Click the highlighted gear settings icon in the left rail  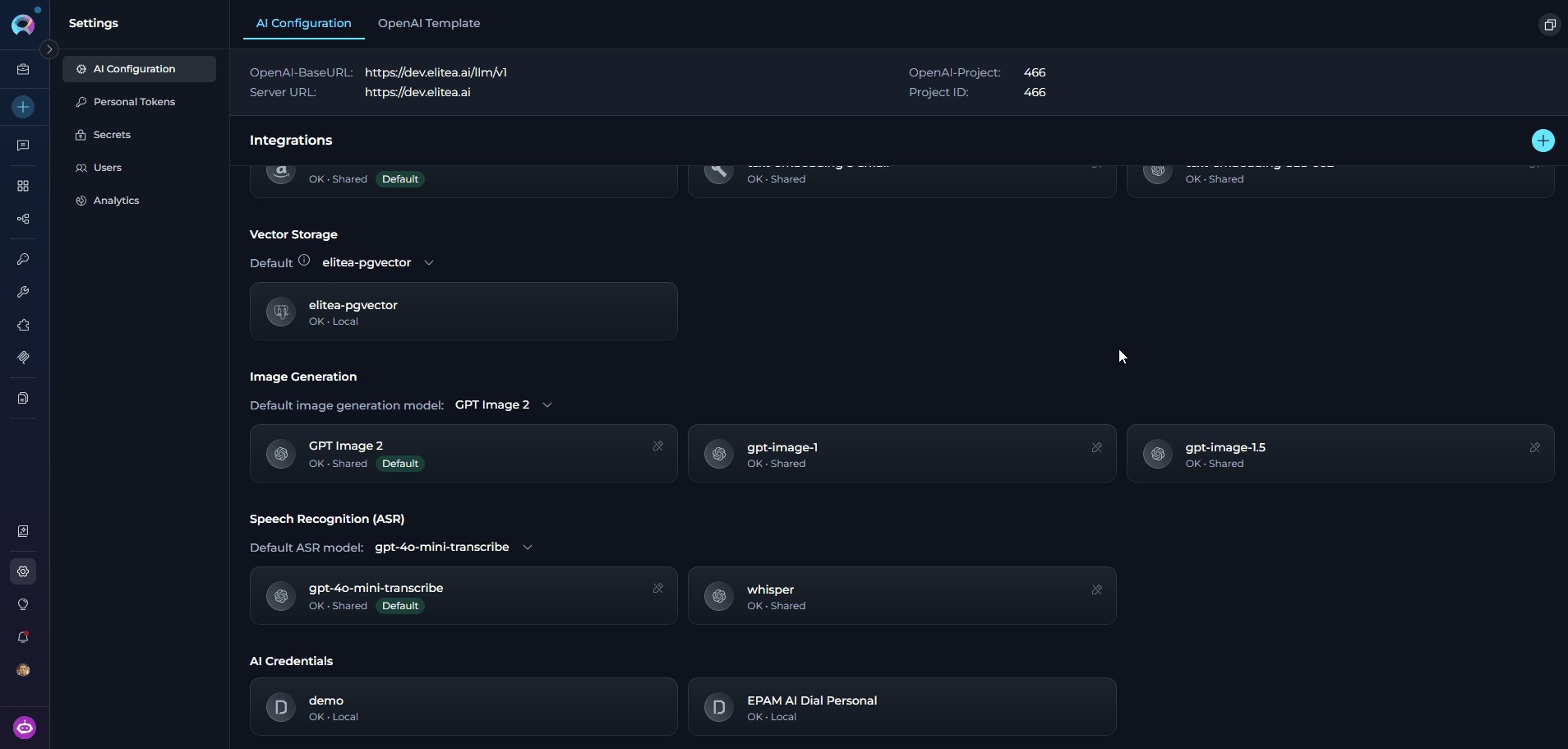click(x=23, y=571)
